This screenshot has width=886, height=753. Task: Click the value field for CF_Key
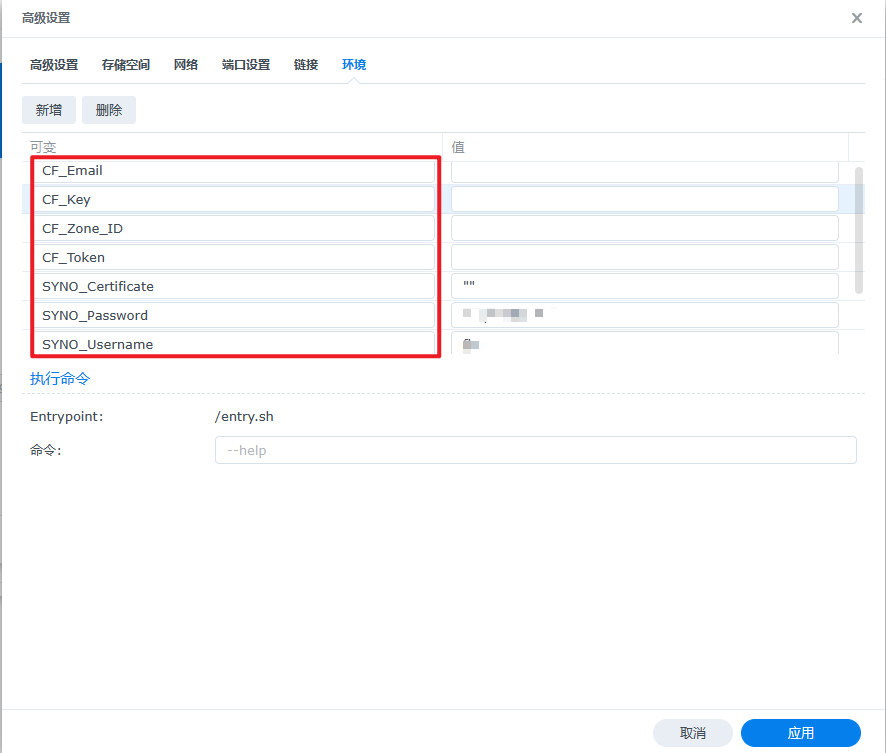645,199
